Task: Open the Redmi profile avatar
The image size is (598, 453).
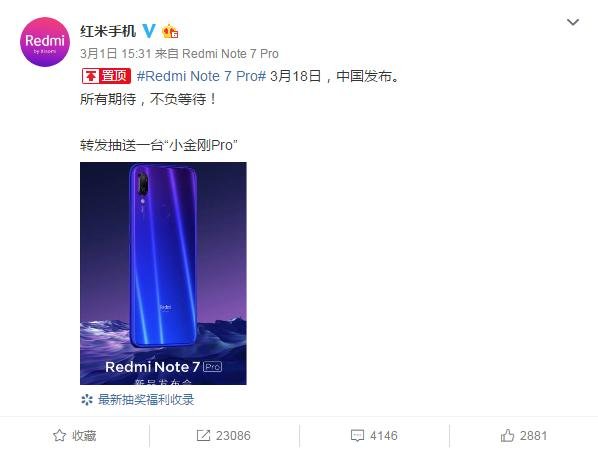Action: tap(45, 42)
